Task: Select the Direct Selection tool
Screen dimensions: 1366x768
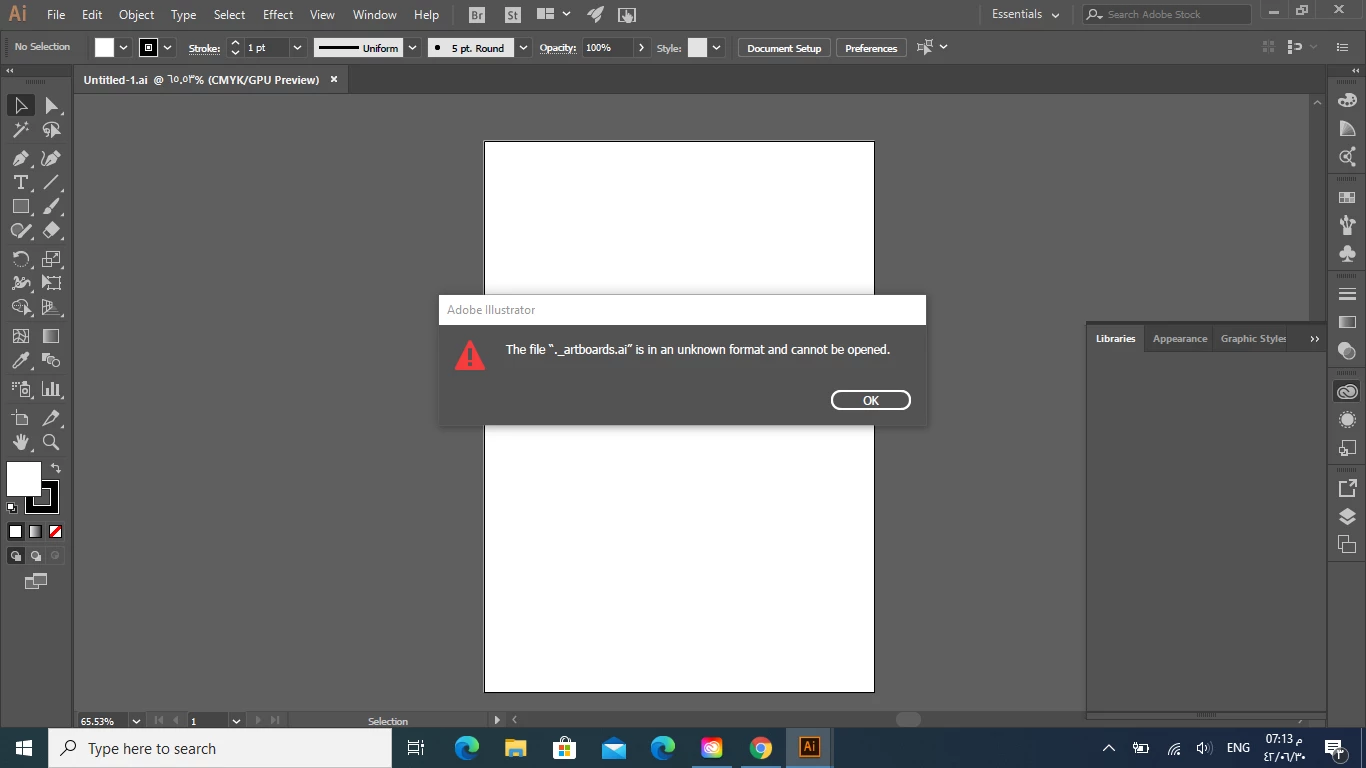Action: click(51, 105)
